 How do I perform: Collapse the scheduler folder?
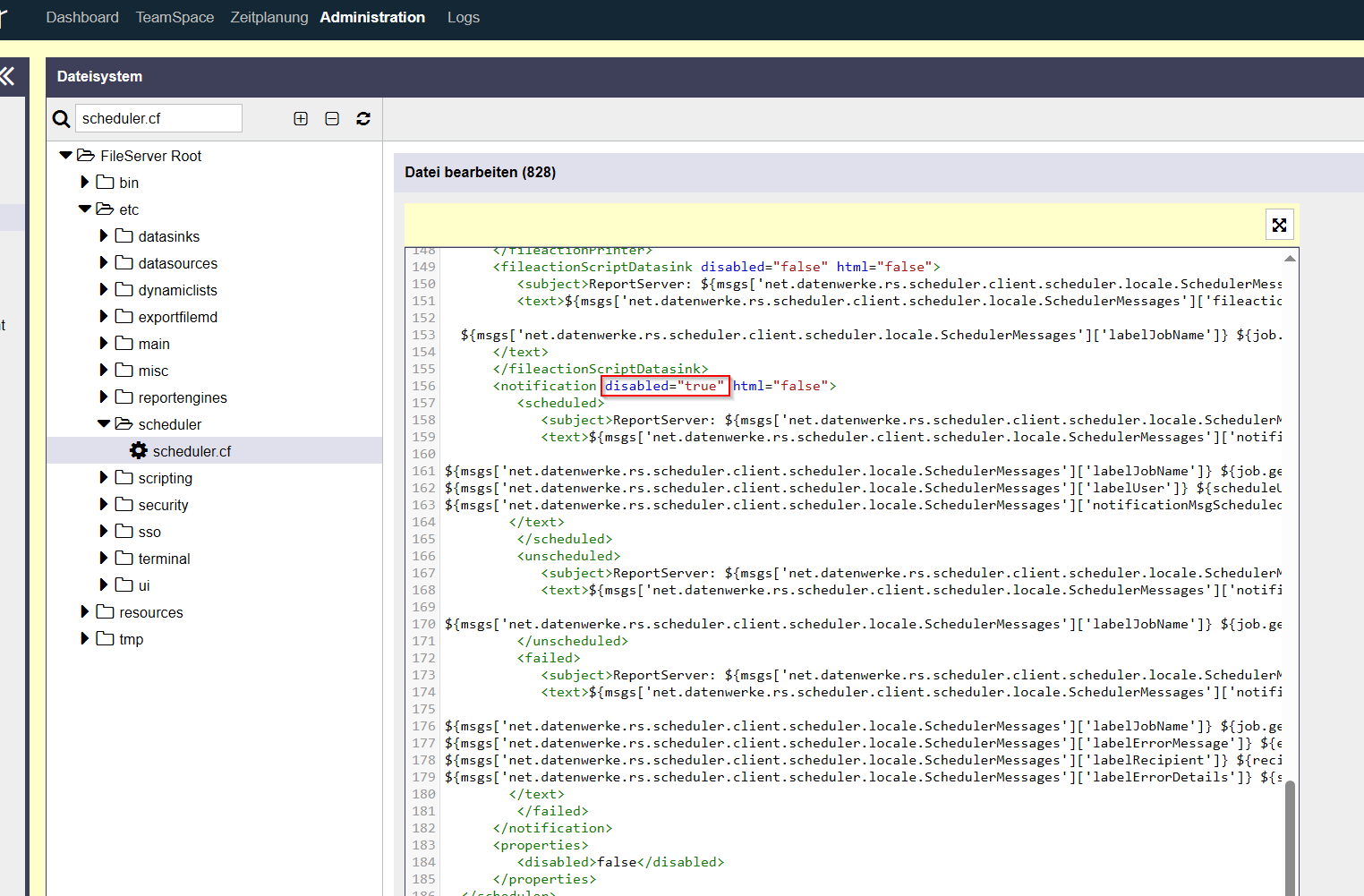pos(104,424)
